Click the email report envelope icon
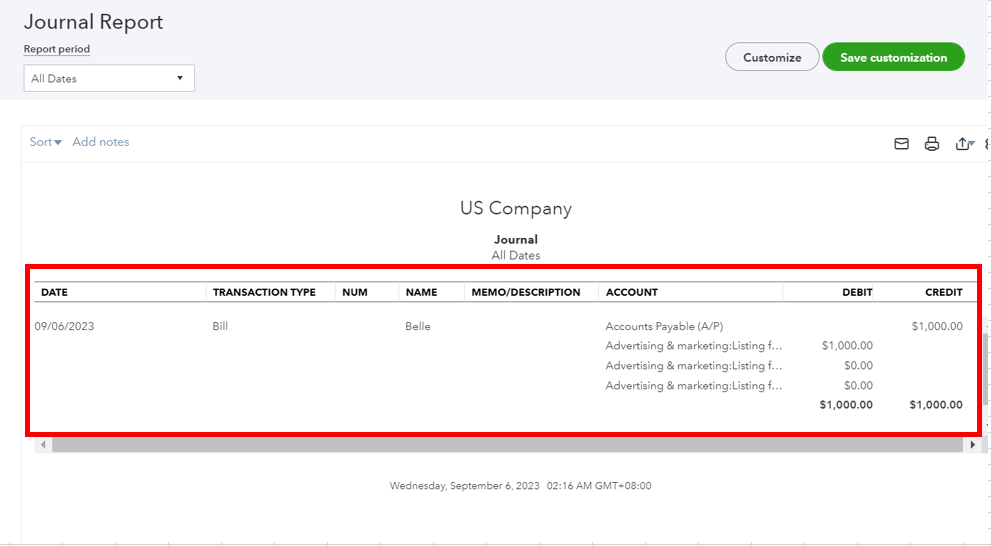The width and height of the screenshot is (991, 546). point(901,144)
